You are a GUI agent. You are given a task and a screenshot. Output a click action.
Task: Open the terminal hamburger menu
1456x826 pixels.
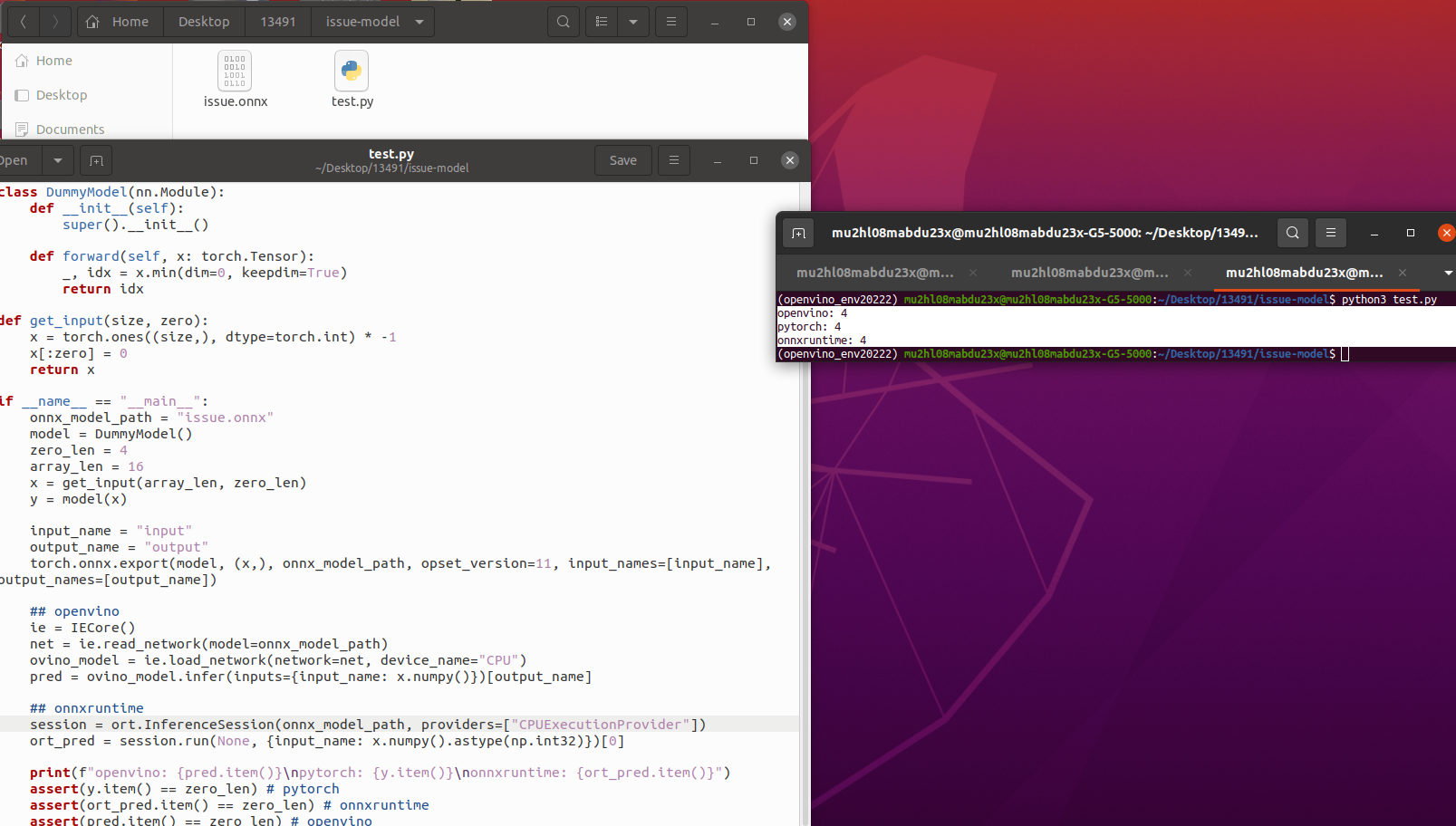point(1330,233)
